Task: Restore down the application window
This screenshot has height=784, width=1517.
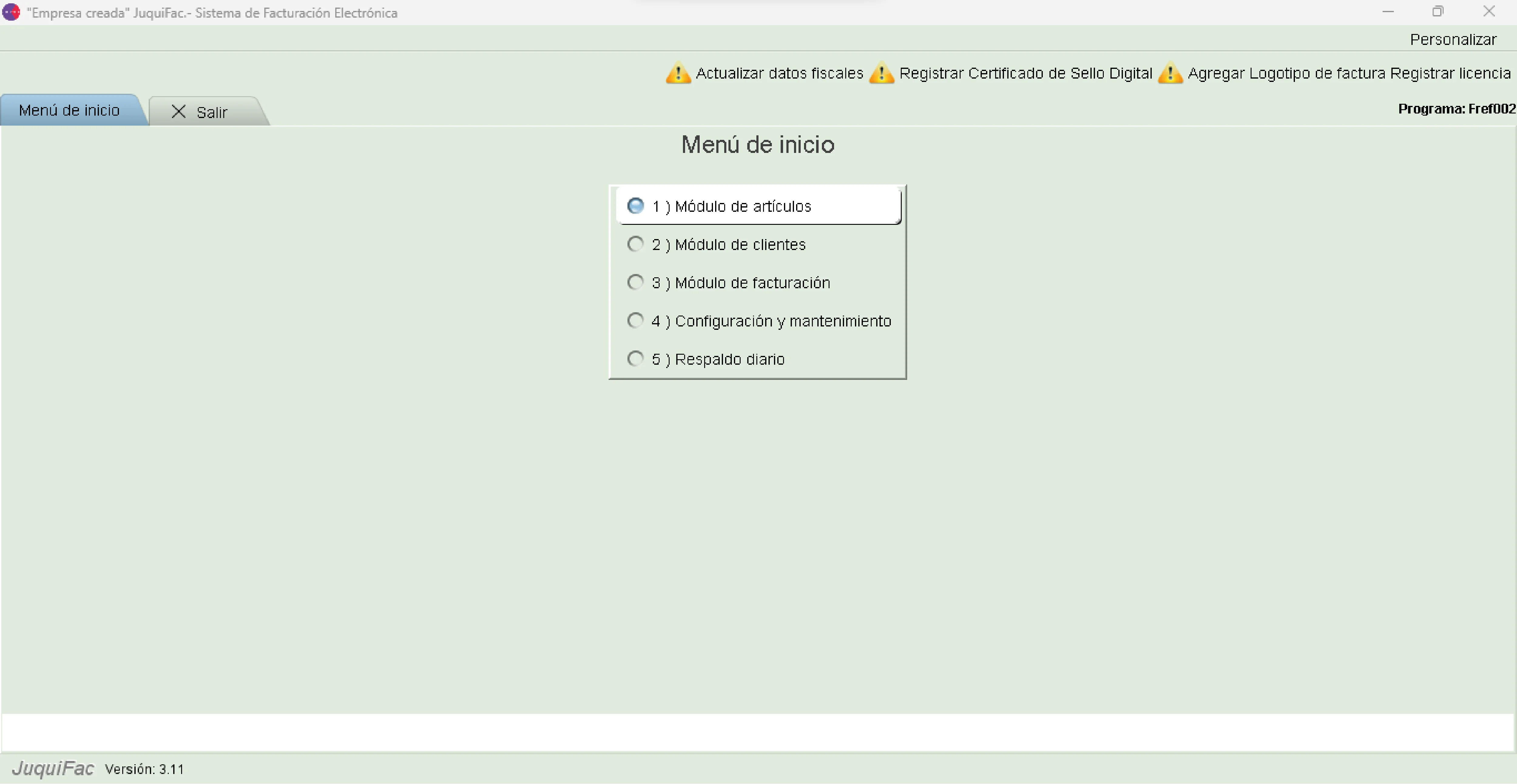Action: coord(1438,11)
